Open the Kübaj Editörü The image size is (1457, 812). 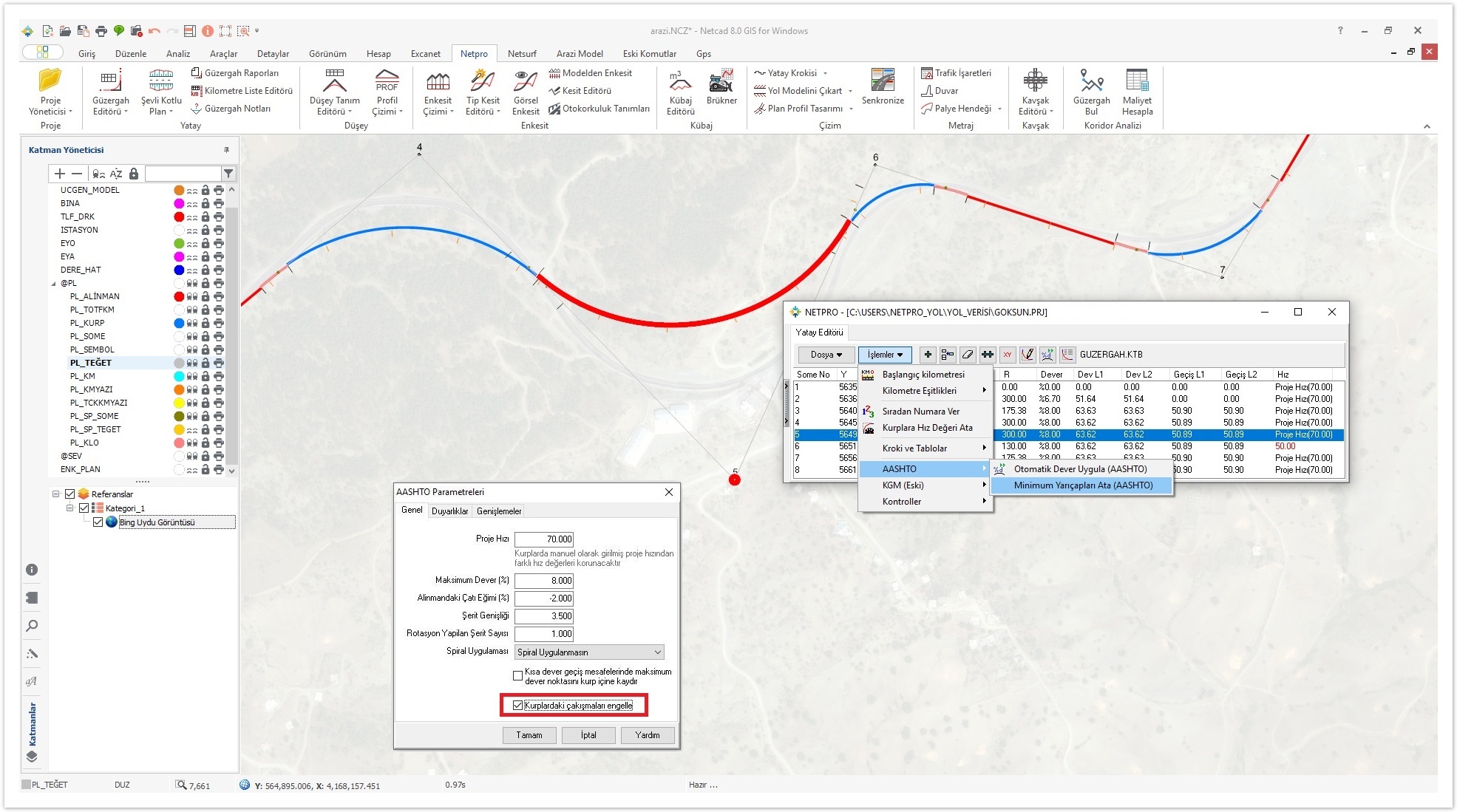pyautogui.click(x=680, y=92)
